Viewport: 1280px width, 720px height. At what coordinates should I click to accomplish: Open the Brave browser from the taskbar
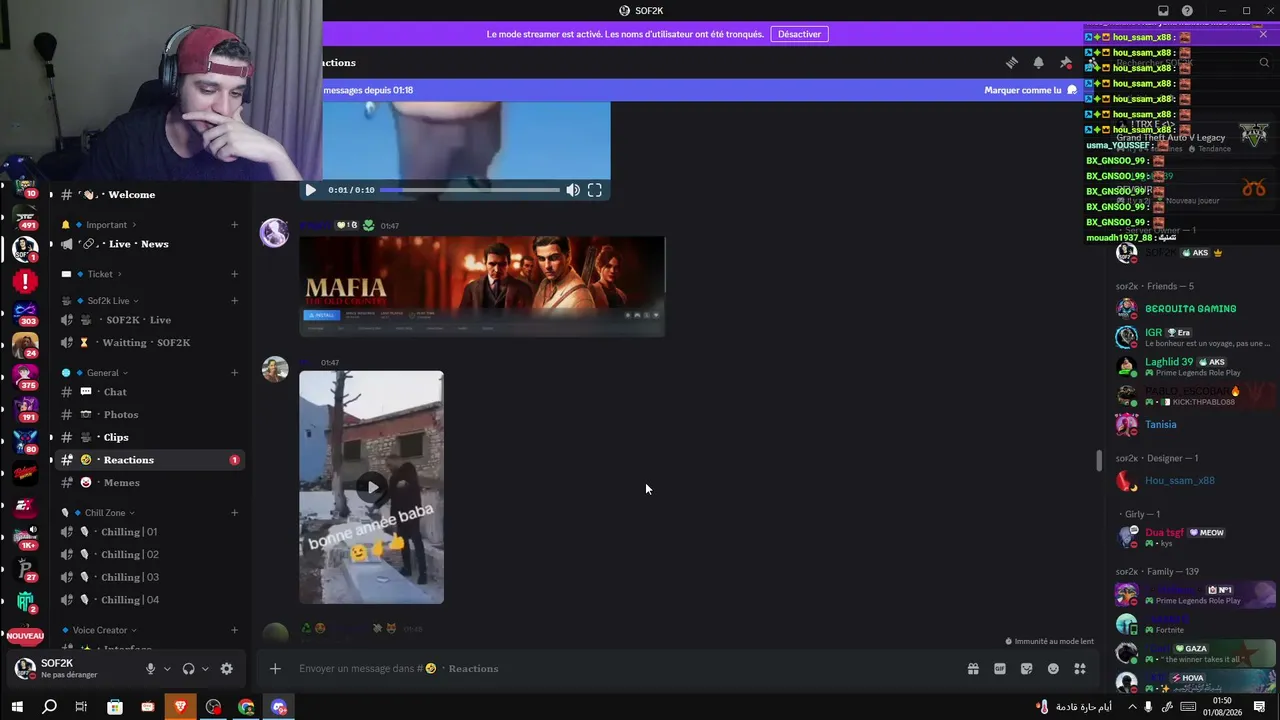pyautogui.click(x=180, y=707)
